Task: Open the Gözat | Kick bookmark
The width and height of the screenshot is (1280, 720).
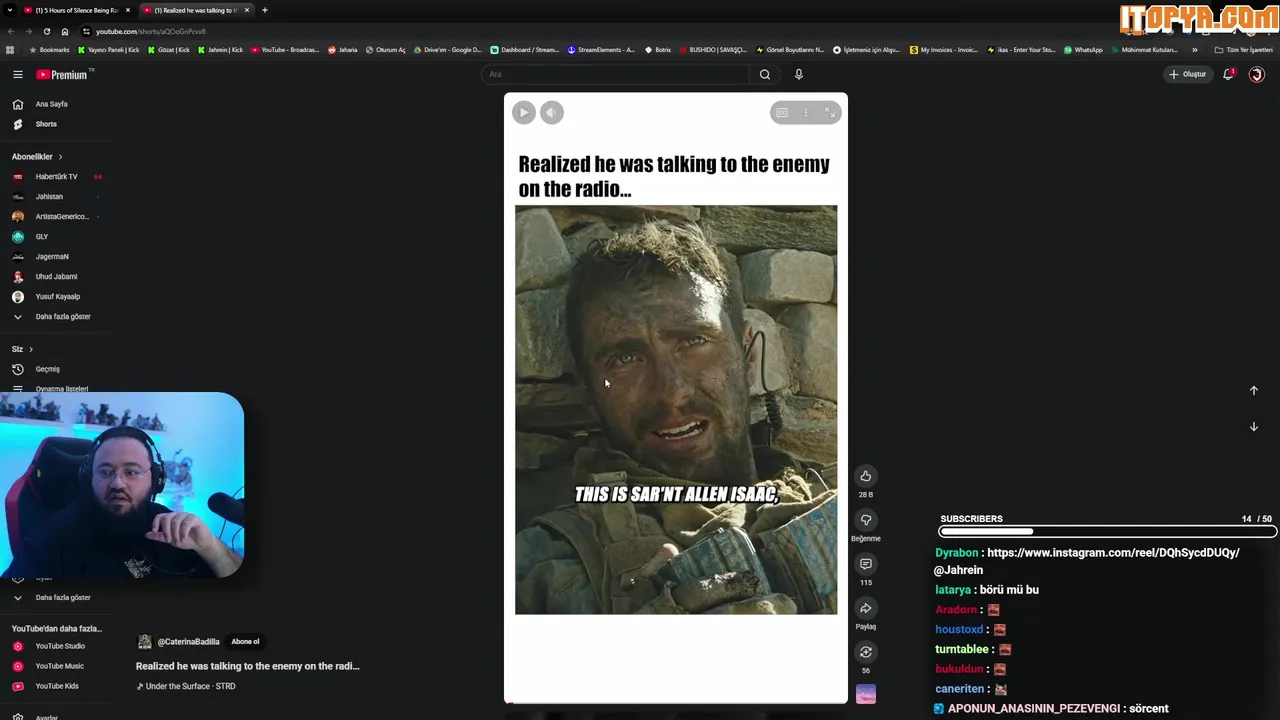Action: coord(168,50)
